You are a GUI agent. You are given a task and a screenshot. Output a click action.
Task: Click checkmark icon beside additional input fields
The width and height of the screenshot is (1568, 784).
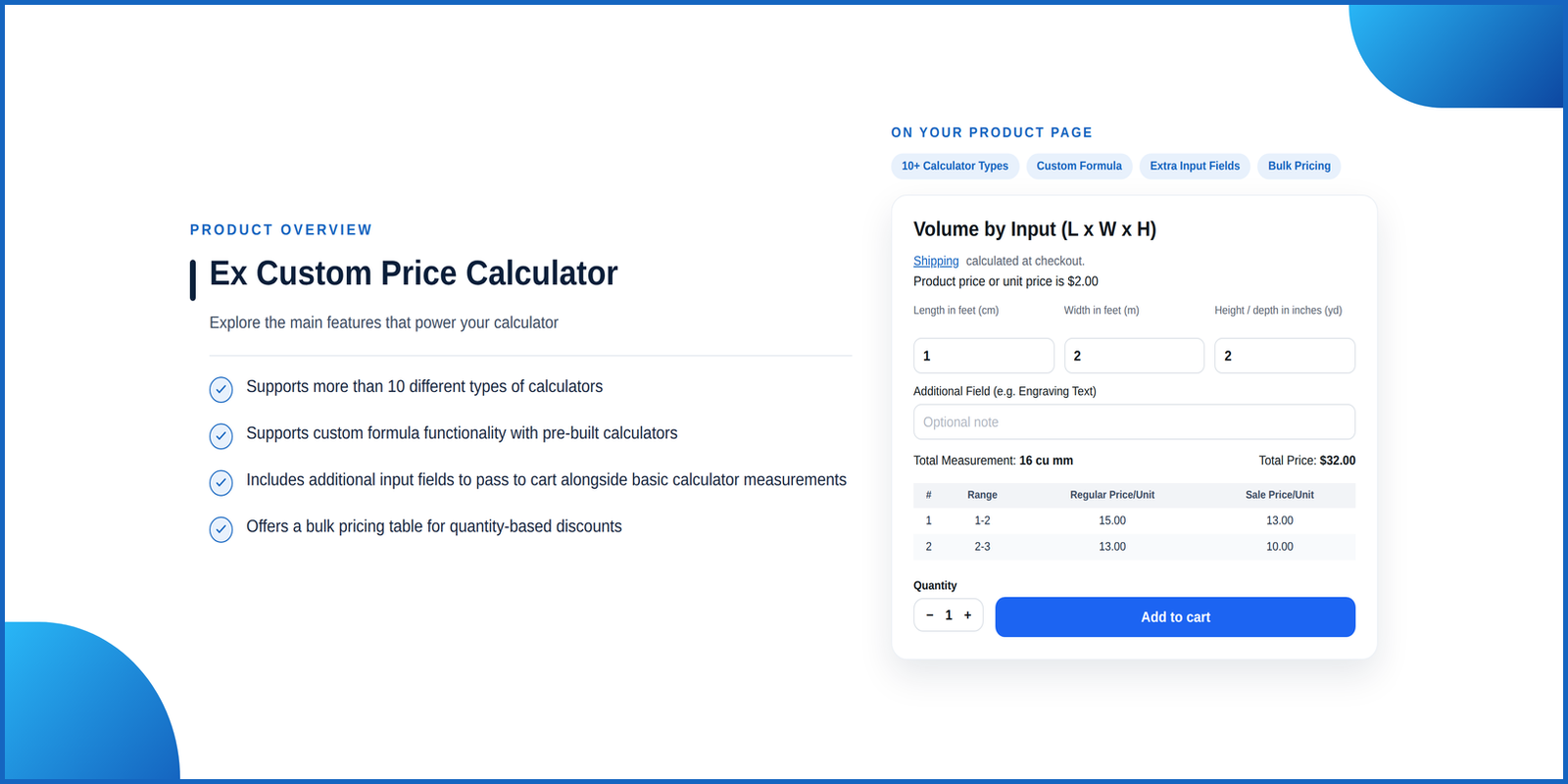(221, 483)
